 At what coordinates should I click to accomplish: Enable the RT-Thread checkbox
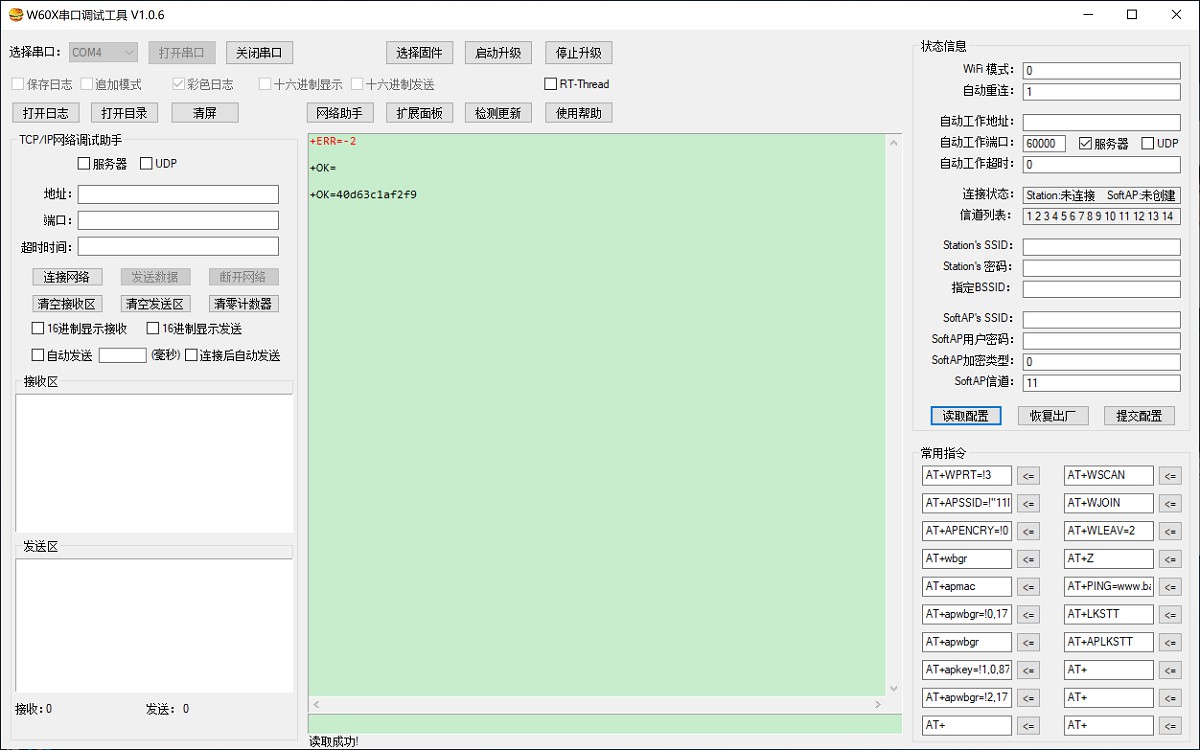pos(551,84)
